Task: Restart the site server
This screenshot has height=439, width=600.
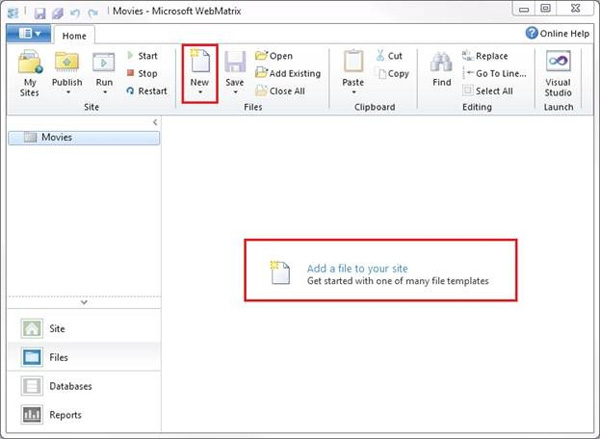Action: (147, 91)
